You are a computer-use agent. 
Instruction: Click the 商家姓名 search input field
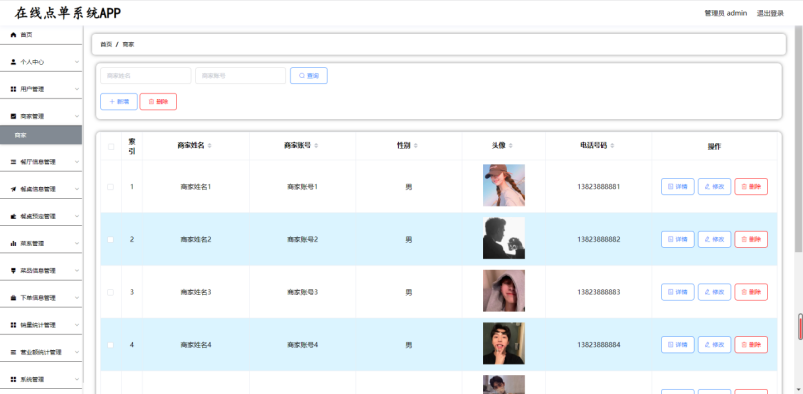145,76
